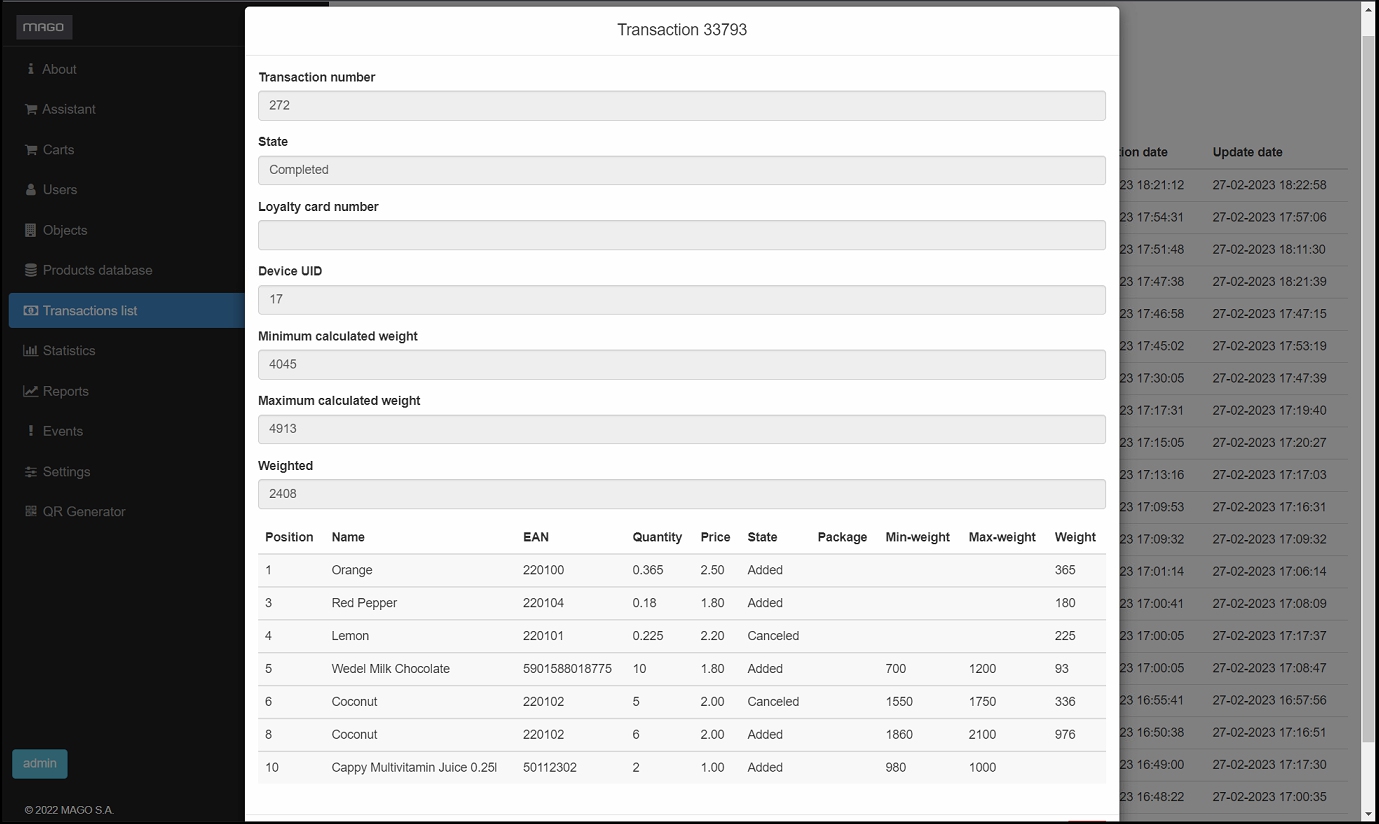Click the Carts sidebar icon
This screenshot has width=1379, height=824.
(x=31, y=150)
